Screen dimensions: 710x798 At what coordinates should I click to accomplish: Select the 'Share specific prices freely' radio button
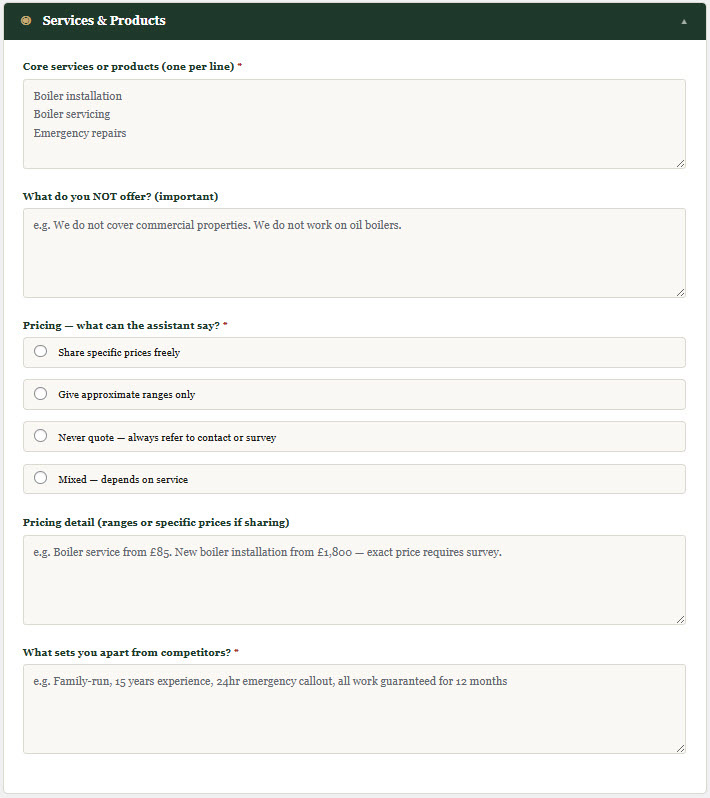[x=40, y=351]
